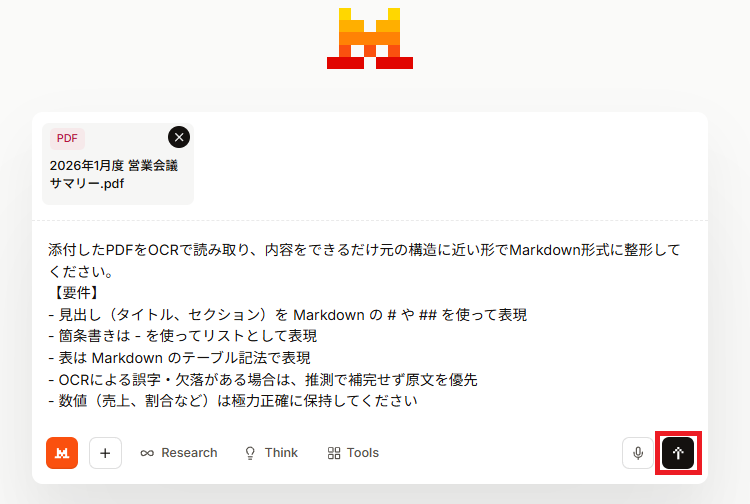
Task: Click the ください。 line of the prompt
Action: tap(81, 271)
